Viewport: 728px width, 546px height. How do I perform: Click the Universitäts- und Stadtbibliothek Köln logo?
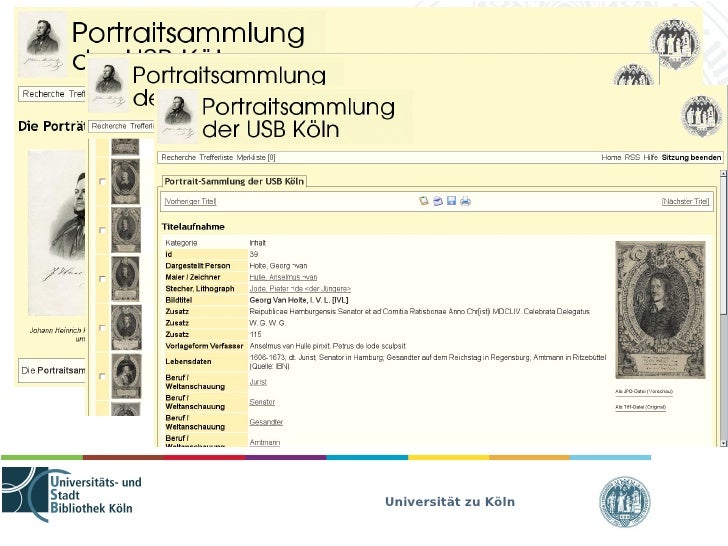pos(72,495)
